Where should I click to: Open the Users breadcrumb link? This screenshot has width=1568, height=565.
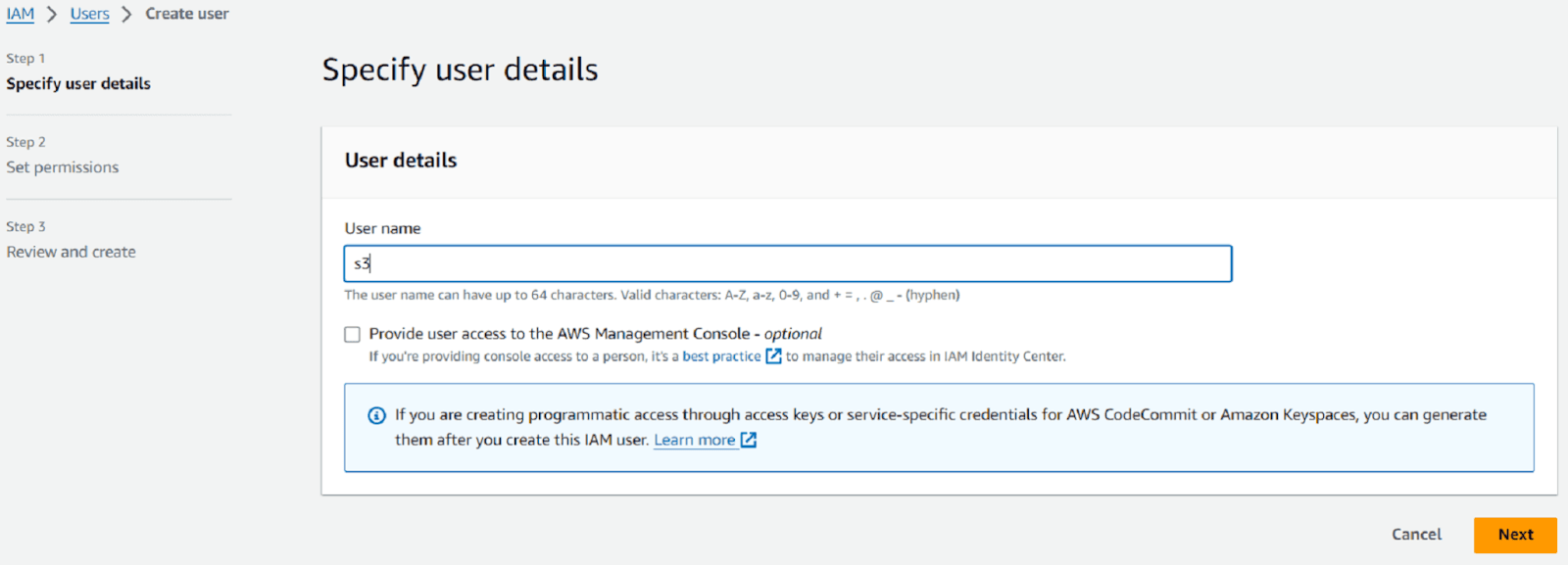point(88,14)
